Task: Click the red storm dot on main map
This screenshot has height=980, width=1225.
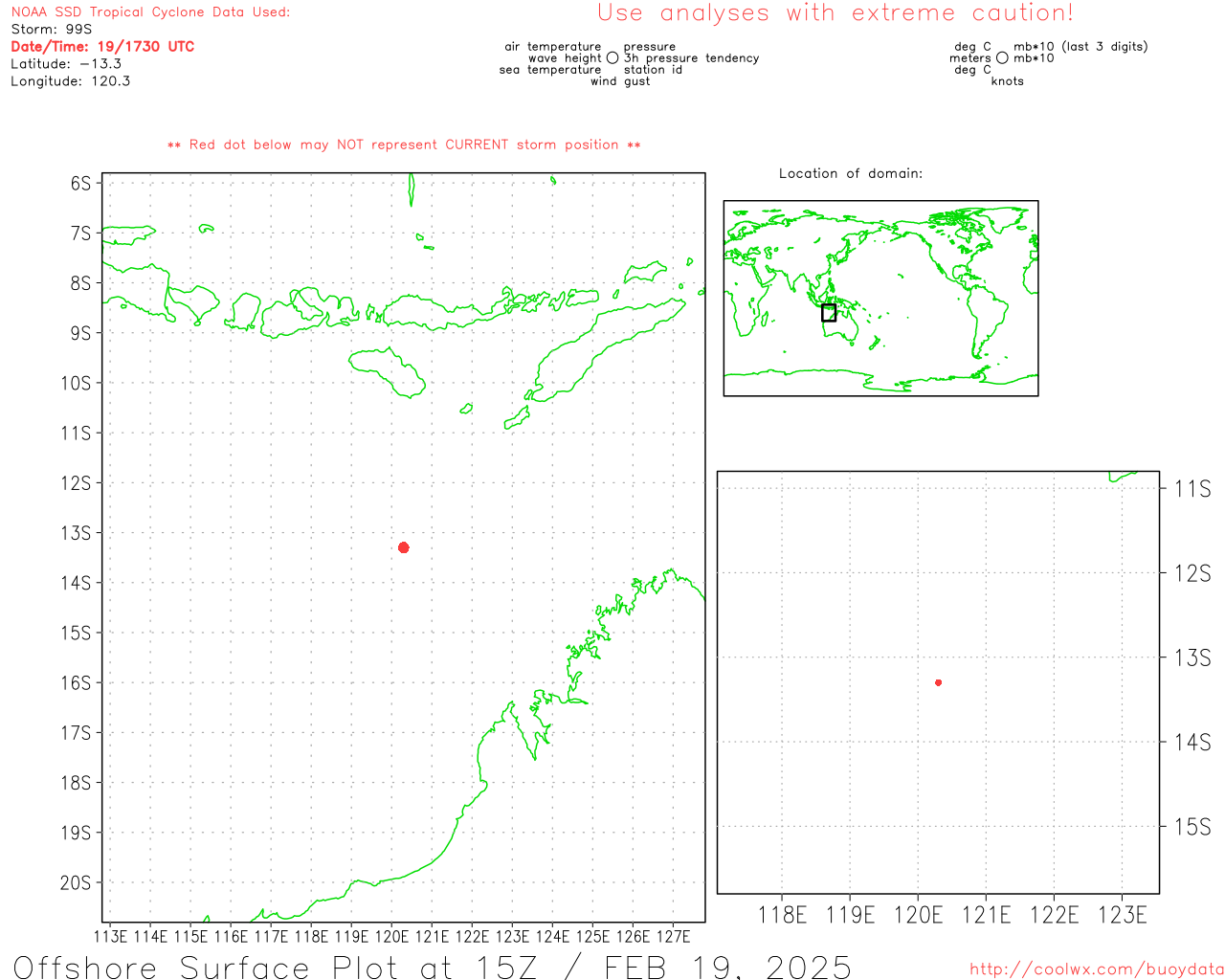Action: tap(404, 547)
